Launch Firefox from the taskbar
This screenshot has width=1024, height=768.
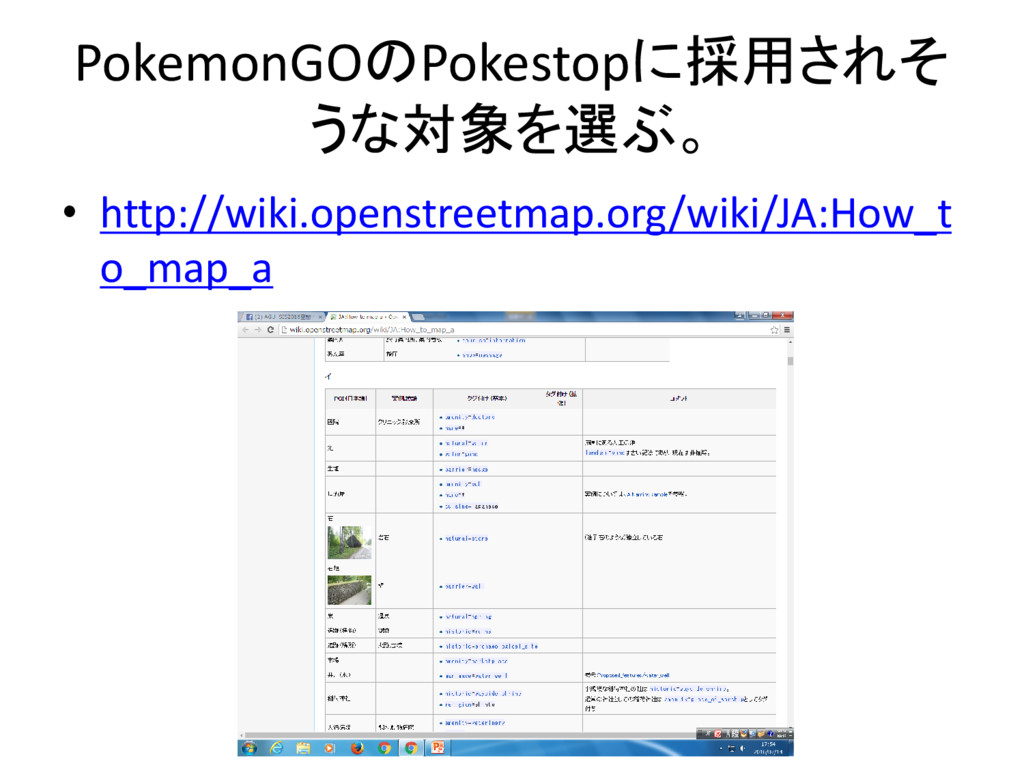(357, 748)
